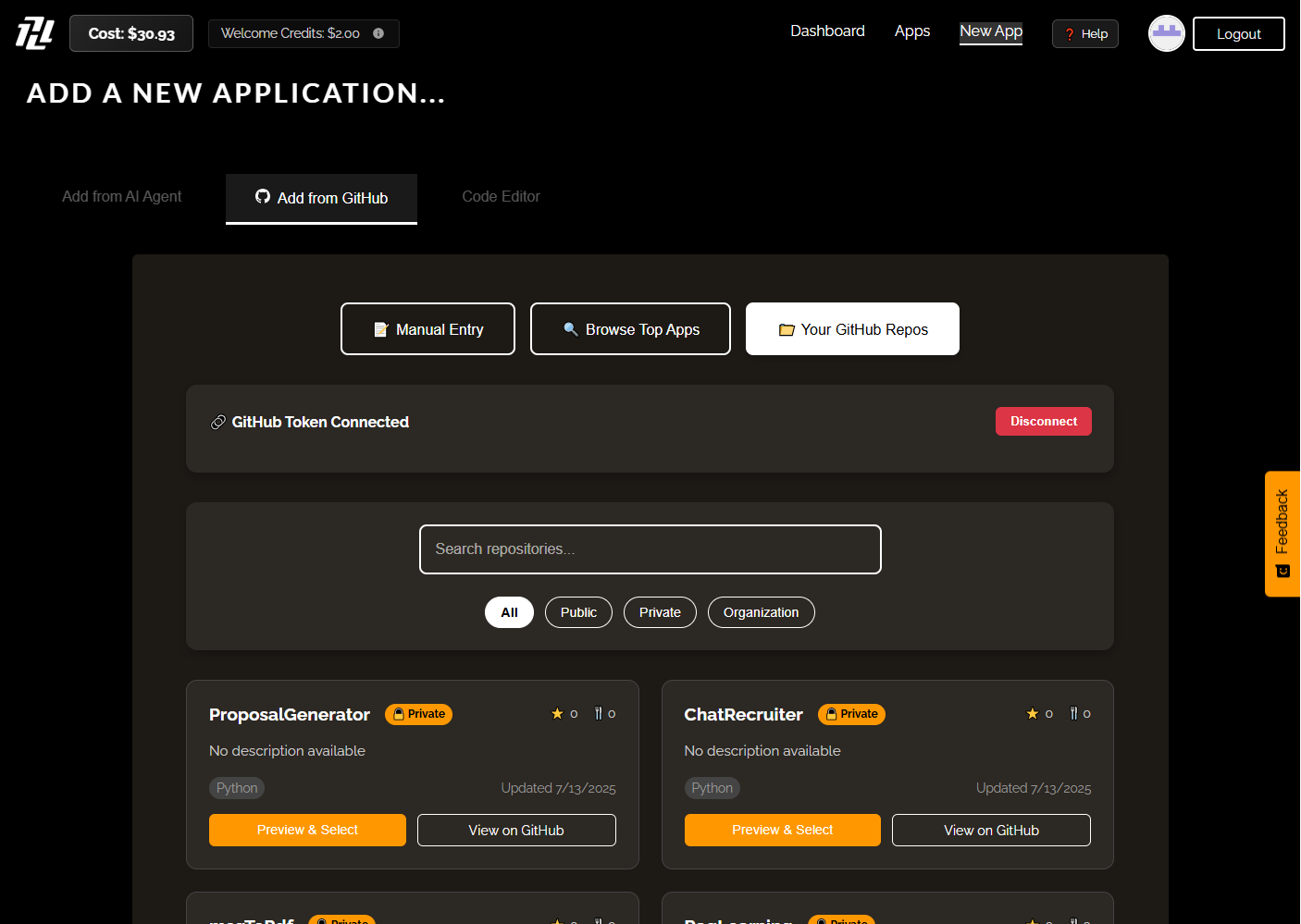
Task: Click the Welcome Credits info icon
Action: click(x=378, y=33)
